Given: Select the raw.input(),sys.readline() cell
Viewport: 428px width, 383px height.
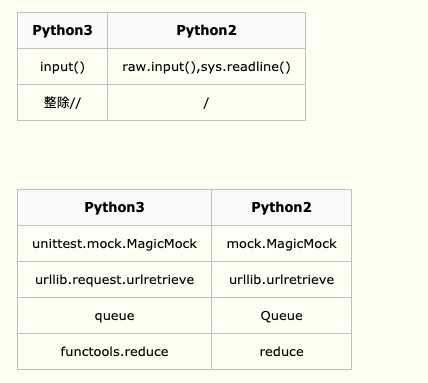Looking at the screenshot, I should (206, 67).
